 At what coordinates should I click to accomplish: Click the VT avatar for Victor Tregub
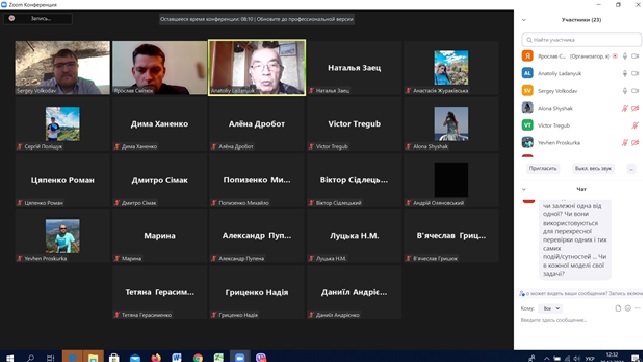click(527, 125)
